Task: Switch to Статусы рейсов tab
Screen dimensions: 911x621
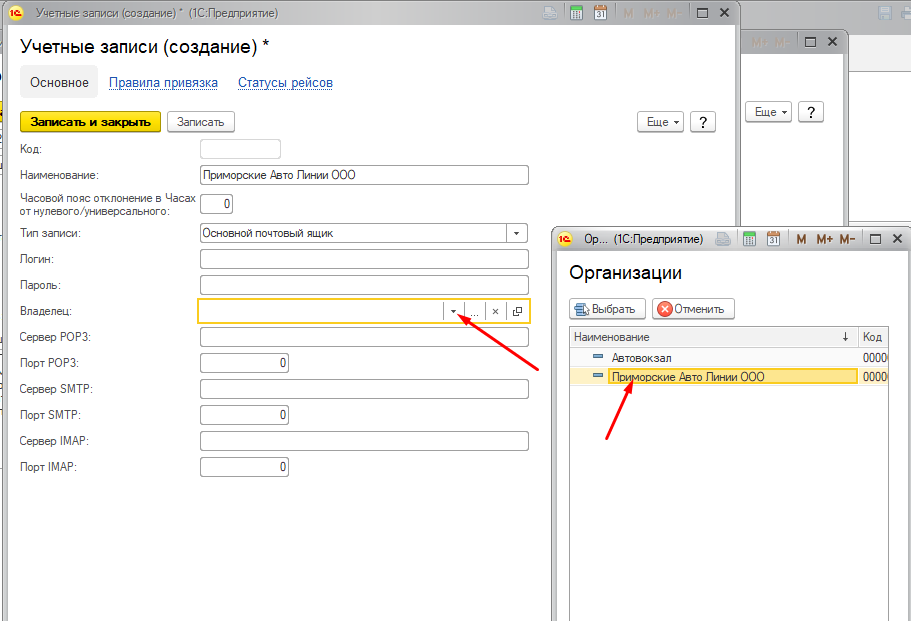Action: point(285,83)
